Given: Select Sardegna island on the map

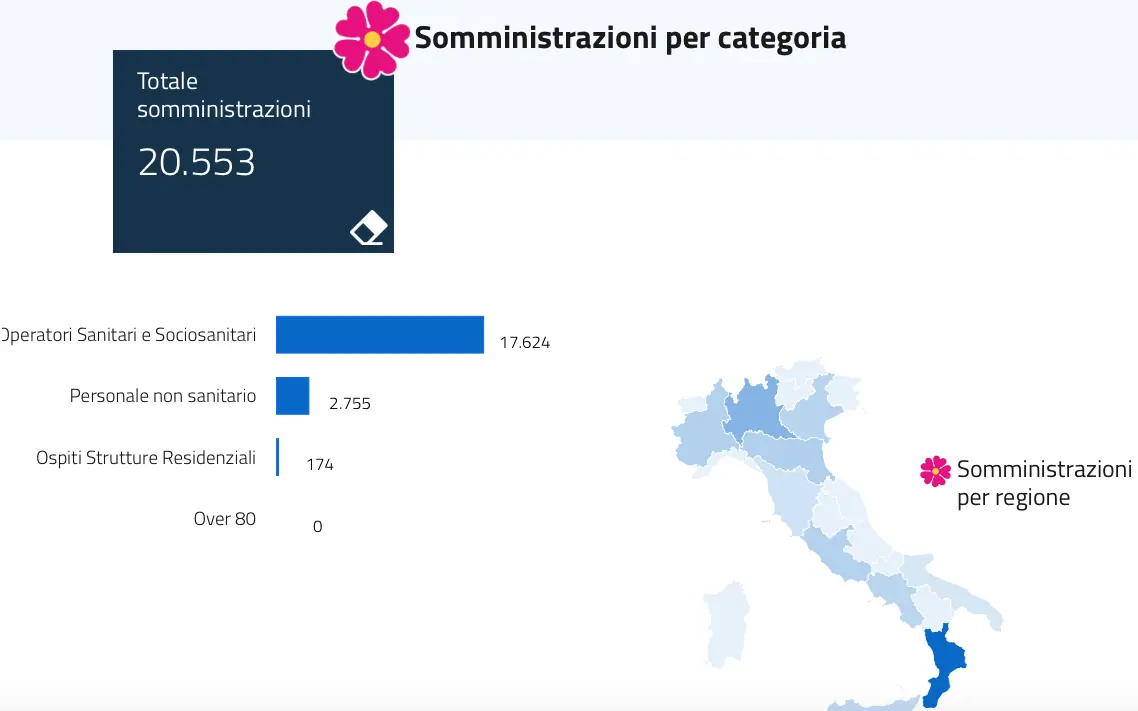Looking at the screenshot, I should tap(728, 624).
